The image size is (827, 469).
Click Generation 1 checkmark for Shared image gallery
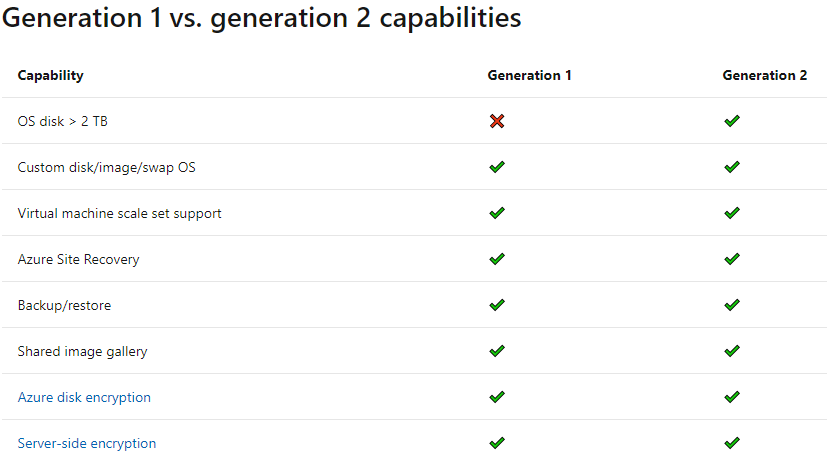pyautogui.click(x=496, y=351)
